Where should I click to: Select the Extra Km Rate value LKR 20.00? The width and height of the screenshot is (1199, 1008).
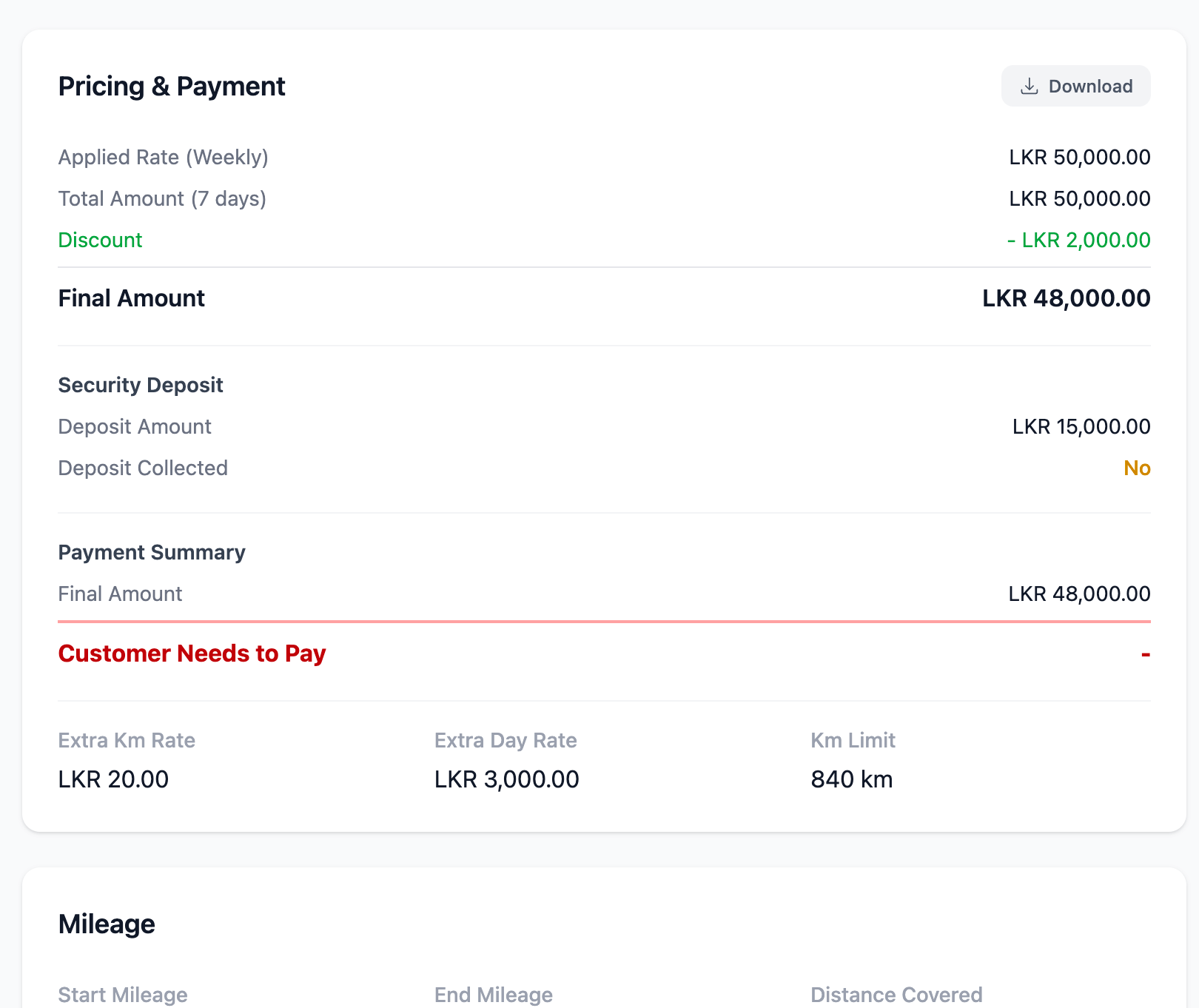point(112,779)
